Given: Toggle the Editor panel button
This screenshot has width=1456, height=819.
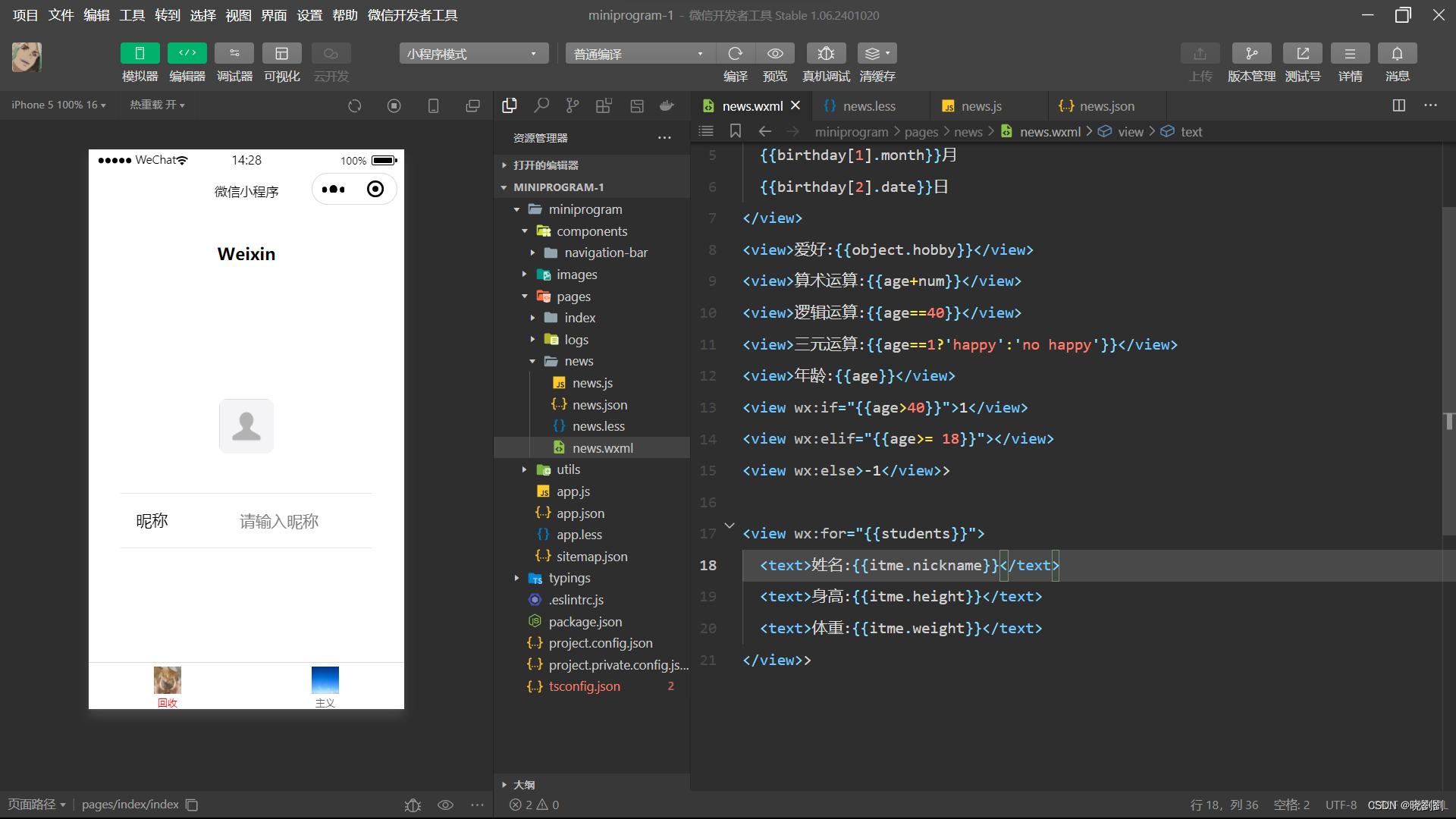Looking at the screenshot, I should [187, 53].
